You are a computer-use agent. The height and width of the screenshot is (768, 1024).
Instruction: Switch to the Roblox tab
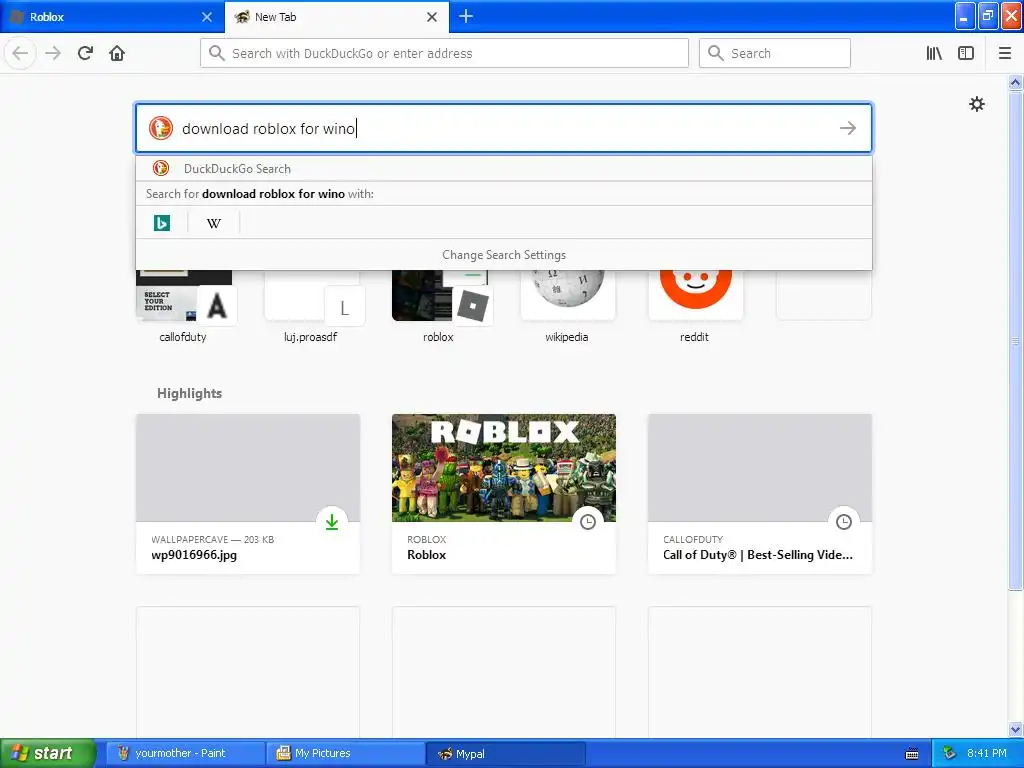coord(112,17)
